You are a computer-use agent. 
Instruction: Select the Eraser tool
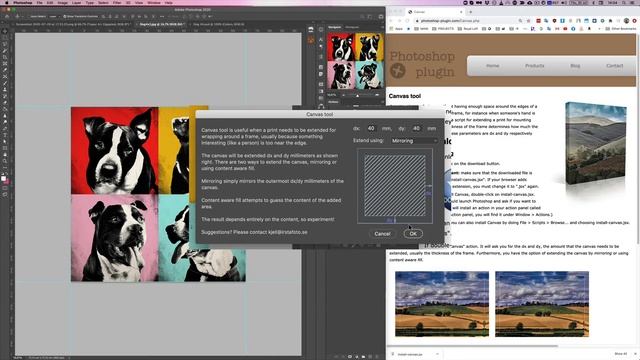pos(5,102)
